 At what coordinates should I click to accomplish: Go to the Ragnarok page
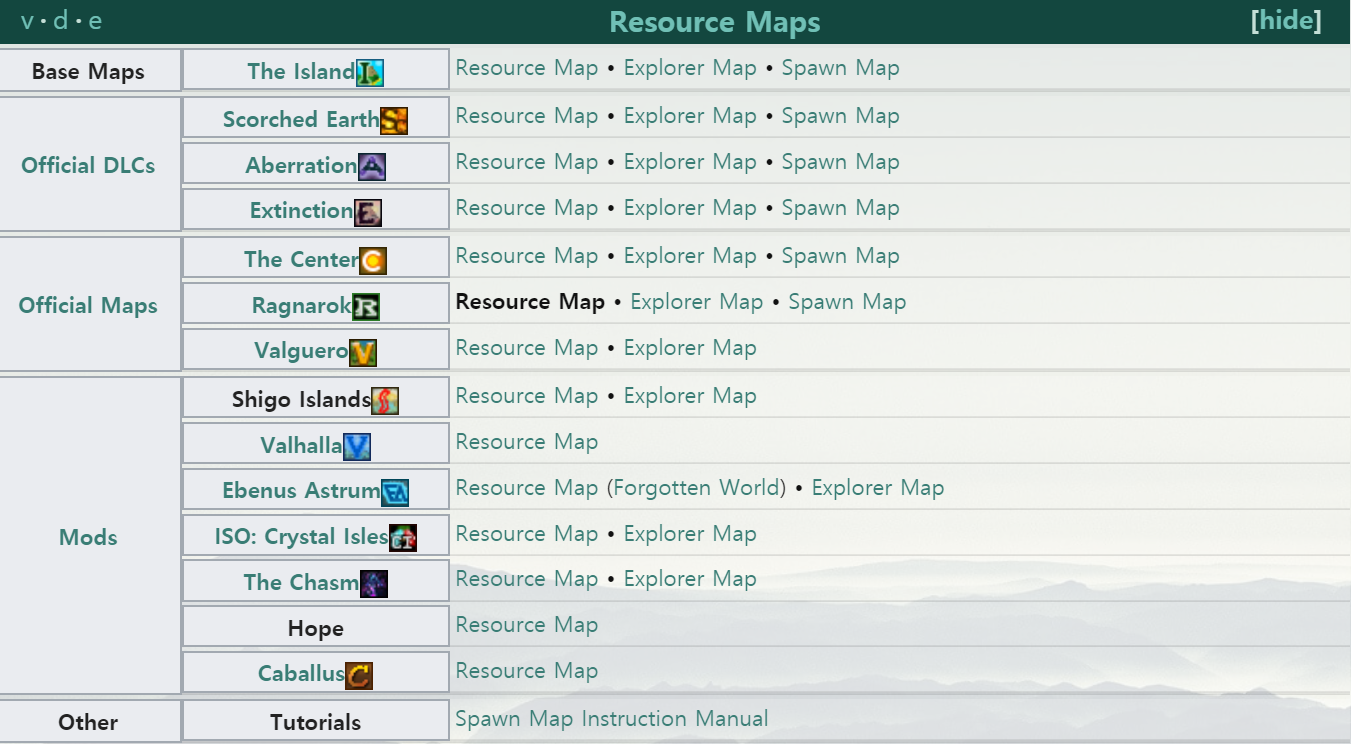pos(301,306)
